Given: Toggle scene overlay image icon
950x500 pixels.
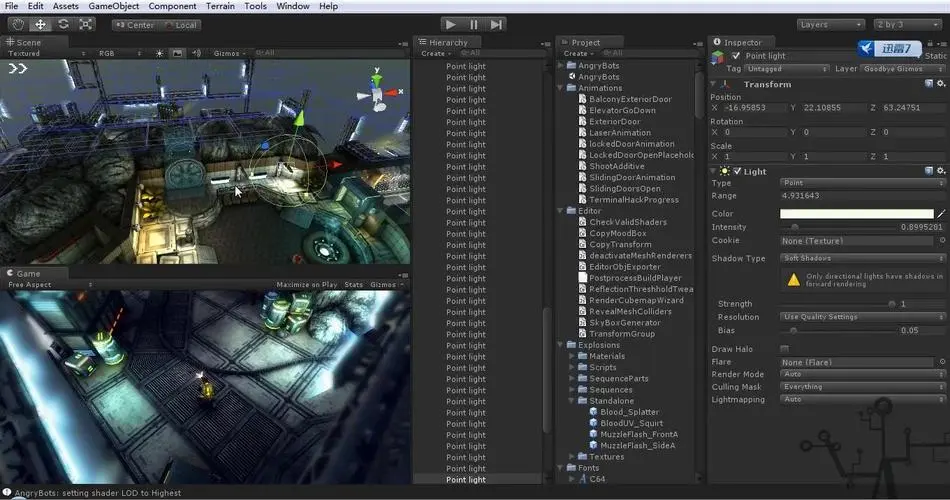Looking at the screenshot, I should click(x=177, y=53).
